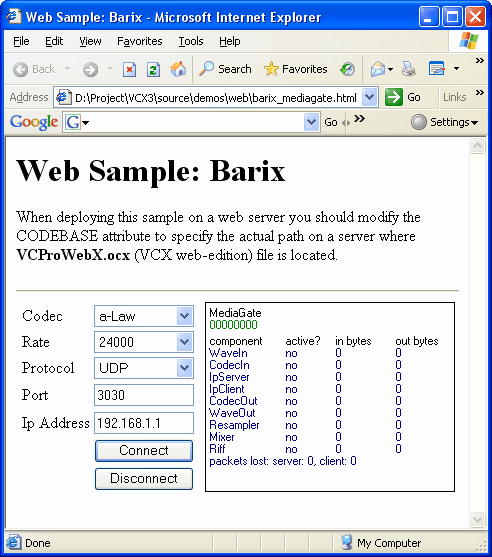492x557 pixels.
Task: Click the Print icon
Action: (409, 69)
